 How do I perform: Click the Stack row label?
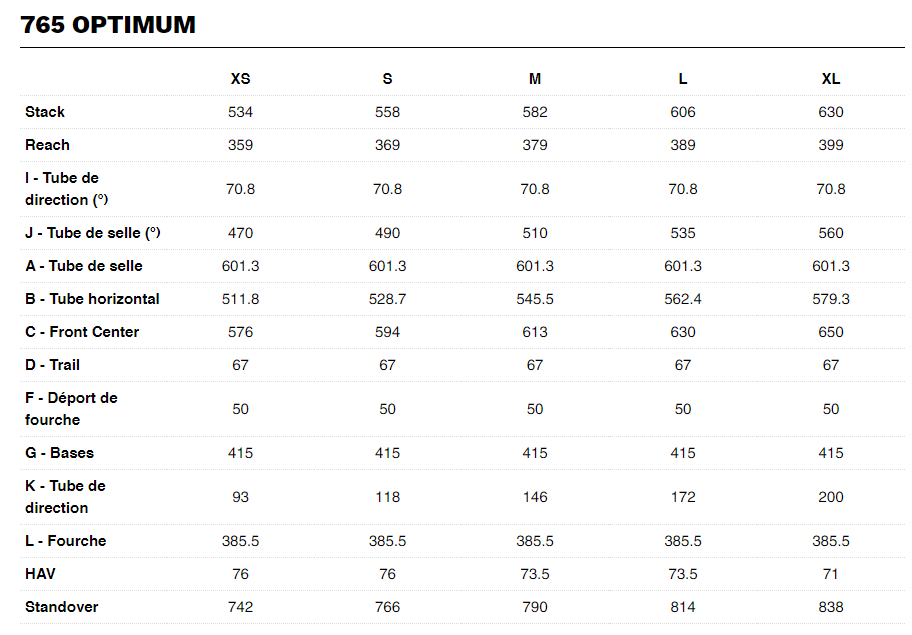click(45, 112)
